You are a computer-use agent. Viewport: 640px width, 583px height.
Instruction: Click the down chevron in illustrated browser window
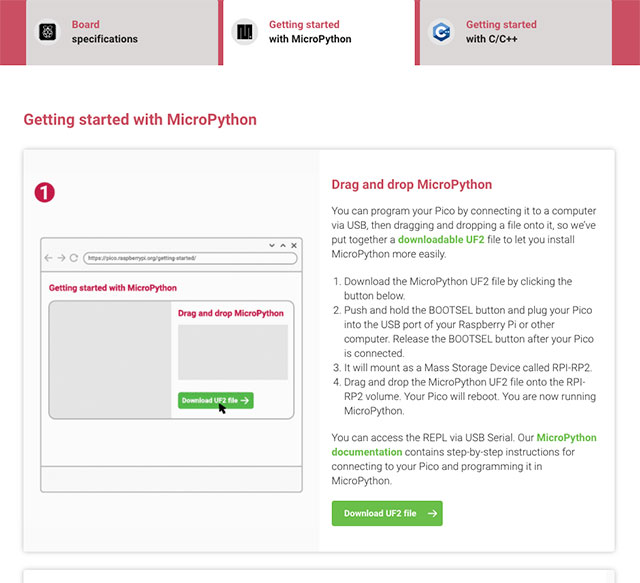pos(272,245)
